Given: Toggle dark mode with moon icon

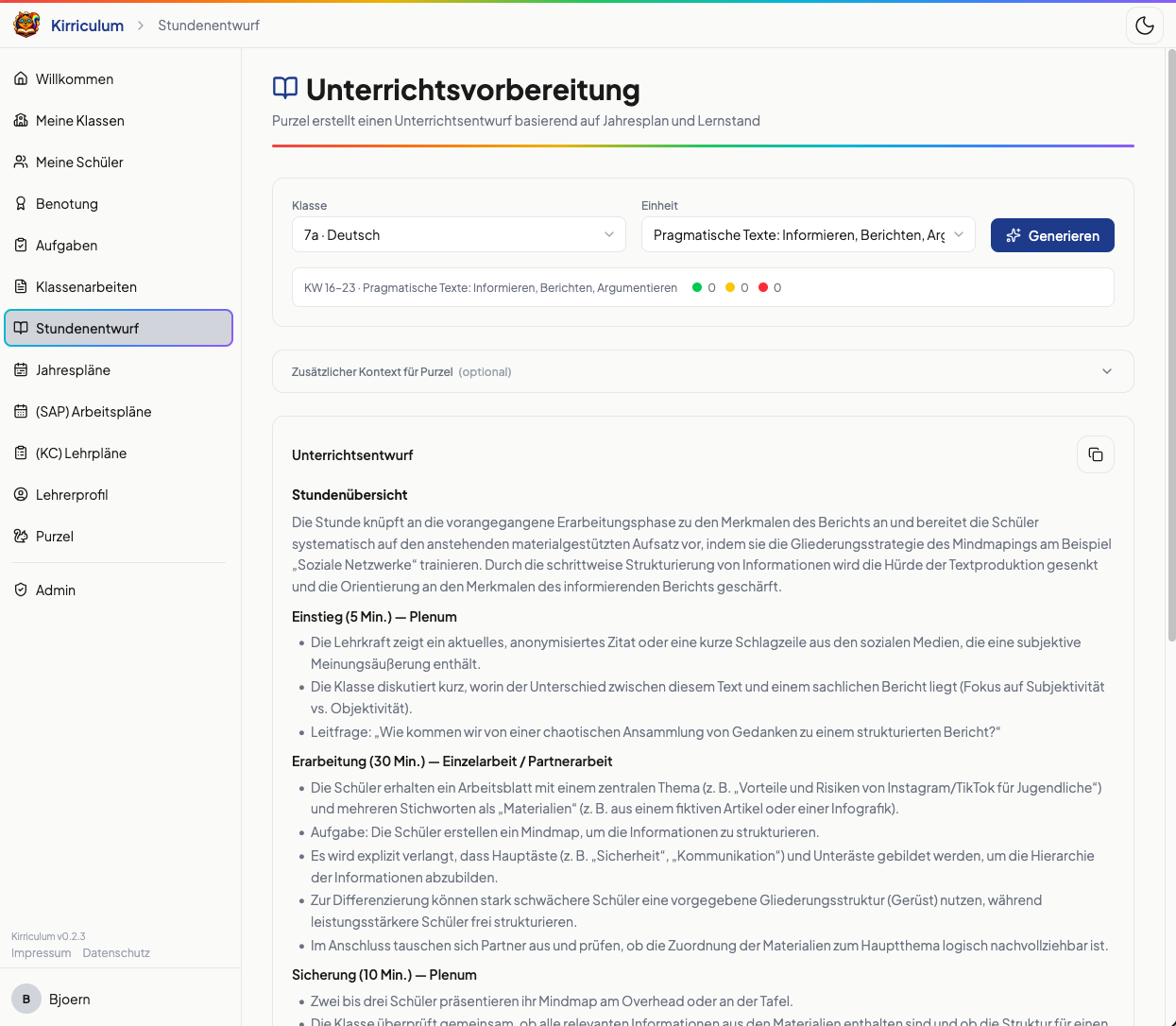Looking at the screenshot, I should [x=1145, y=26].
